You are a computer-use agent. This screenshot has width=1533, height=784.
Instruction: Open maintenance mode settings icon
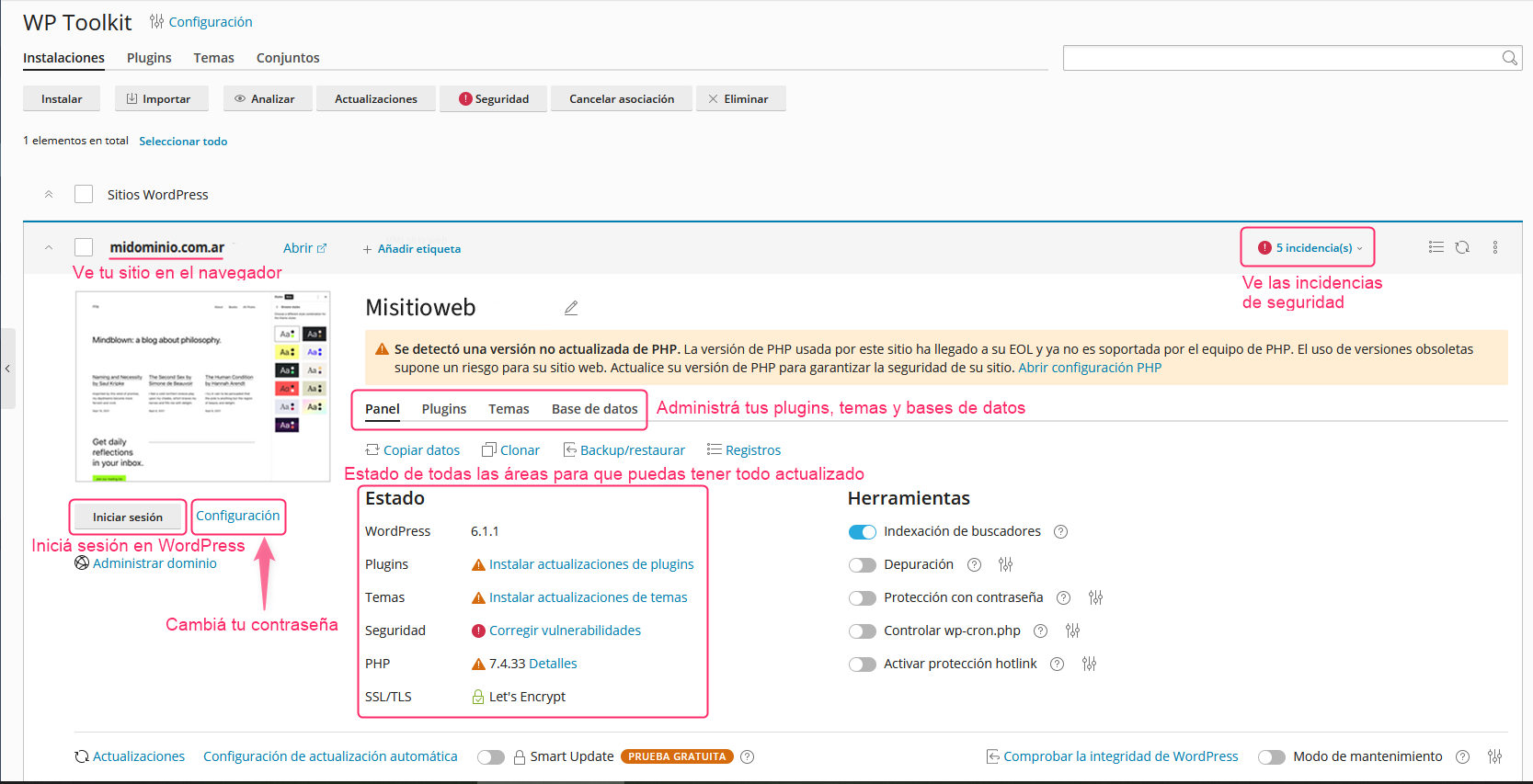[1495, 756]
